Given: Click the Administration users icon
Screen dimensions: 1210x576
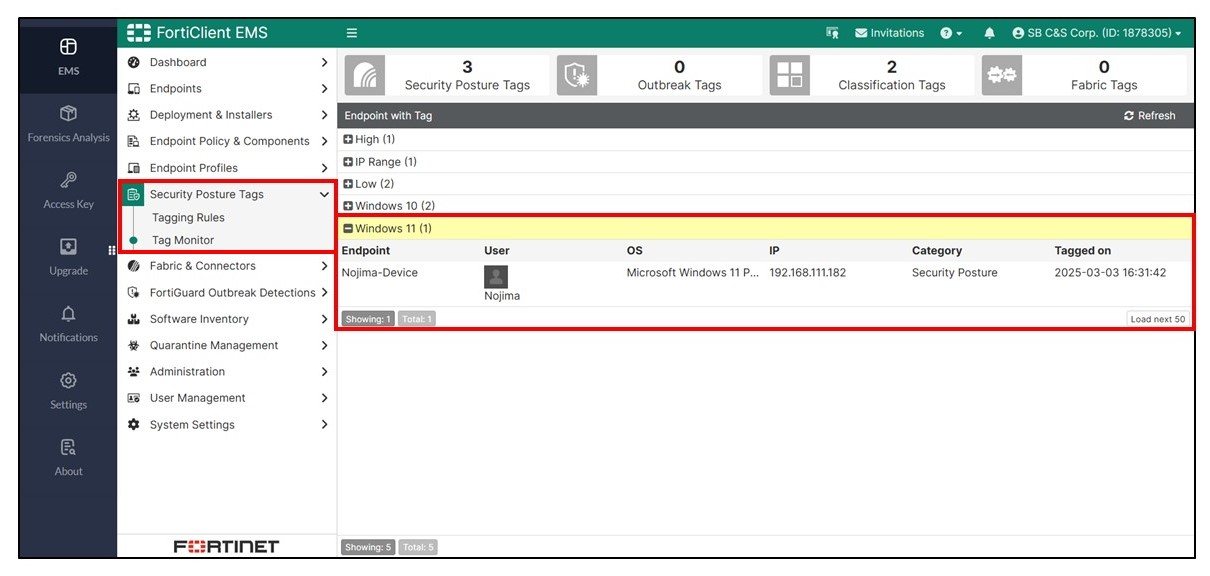Looking at the screenshot, I should [x=133, y=371].
